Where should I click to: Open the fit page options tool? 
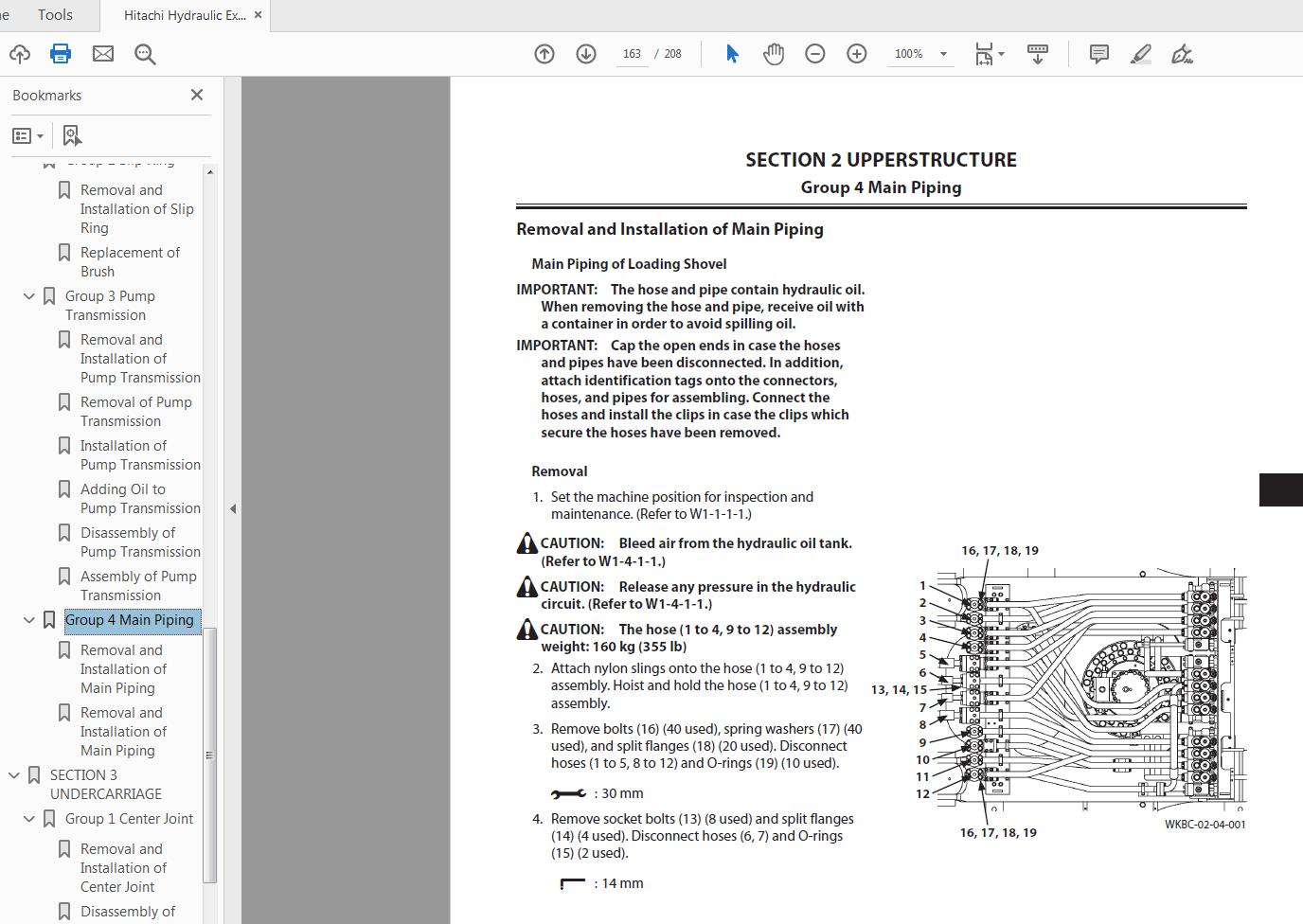tap(990, 54)
